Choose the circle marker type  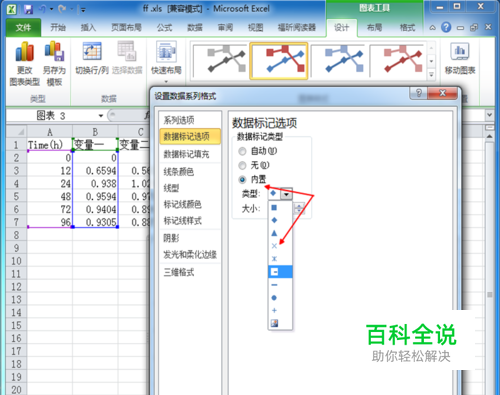point(274,297)
